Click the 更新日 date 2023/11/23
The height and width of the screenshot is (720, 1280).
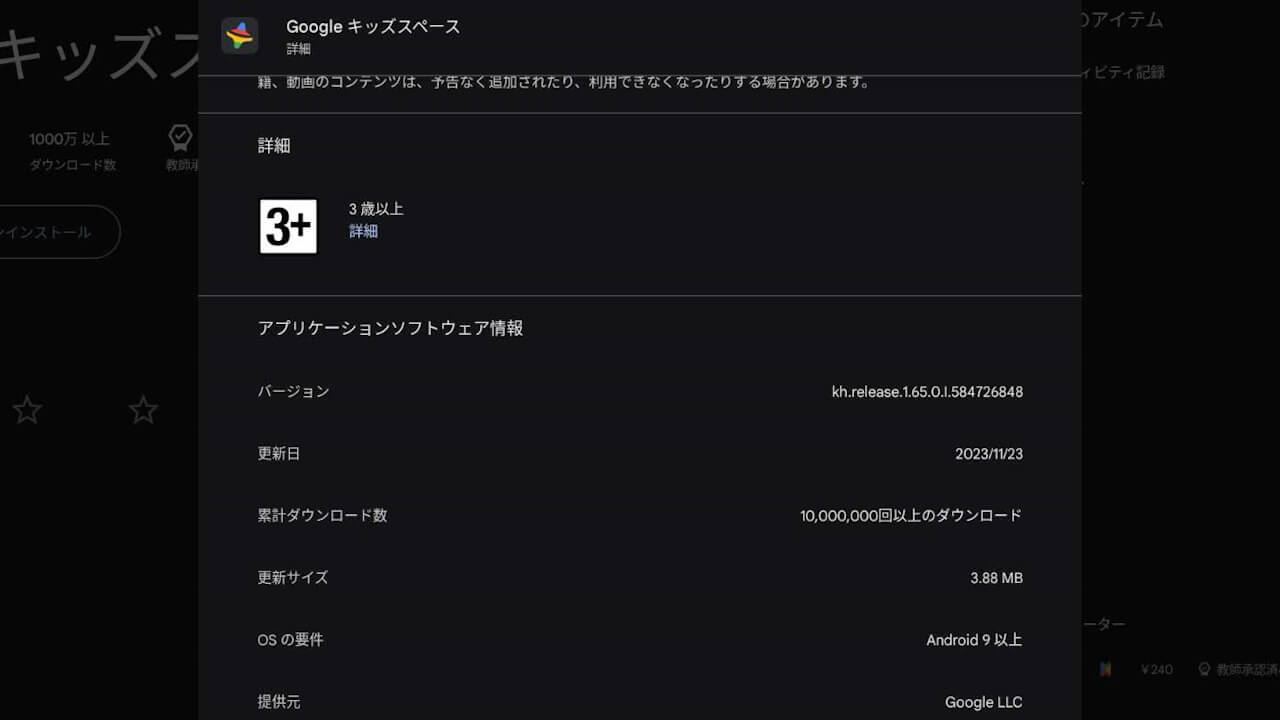coord(989,454)
